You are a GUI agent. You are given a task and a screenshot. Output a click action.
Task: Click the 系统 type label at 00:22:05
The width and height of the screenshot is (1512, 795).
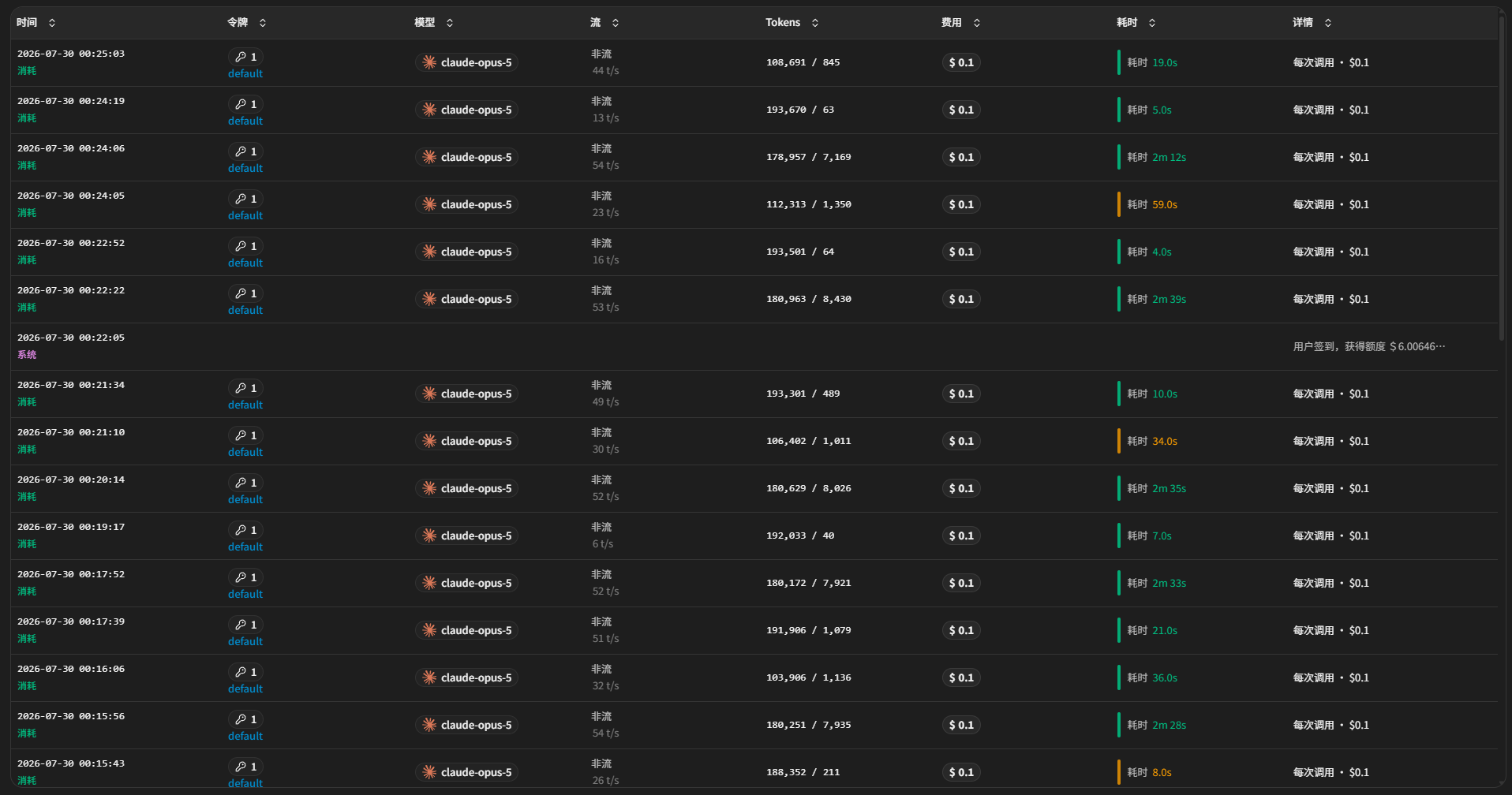click(x=27, y=355)
